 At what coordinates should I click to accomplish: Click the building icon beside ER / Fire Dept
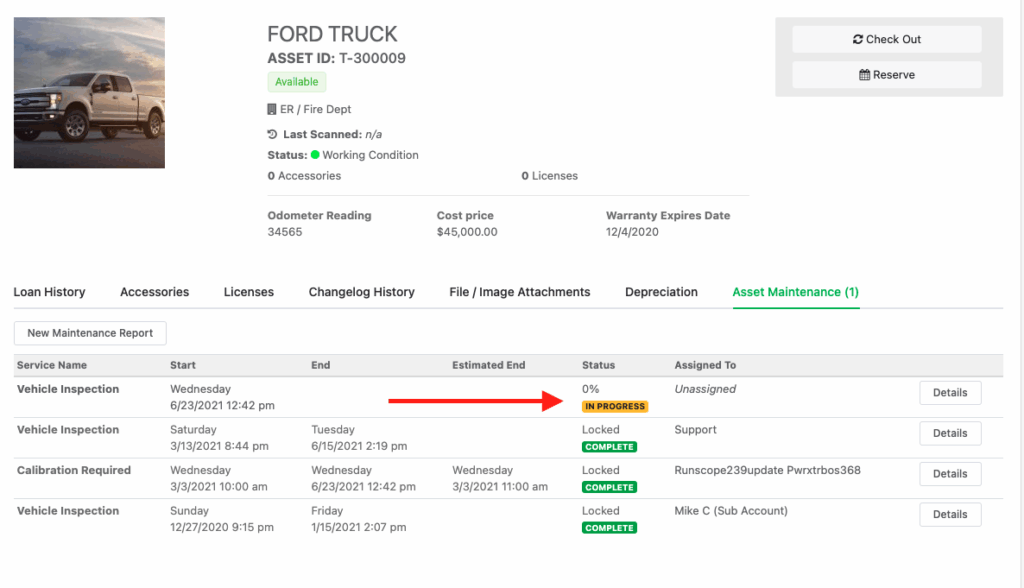tap(271, 108)
